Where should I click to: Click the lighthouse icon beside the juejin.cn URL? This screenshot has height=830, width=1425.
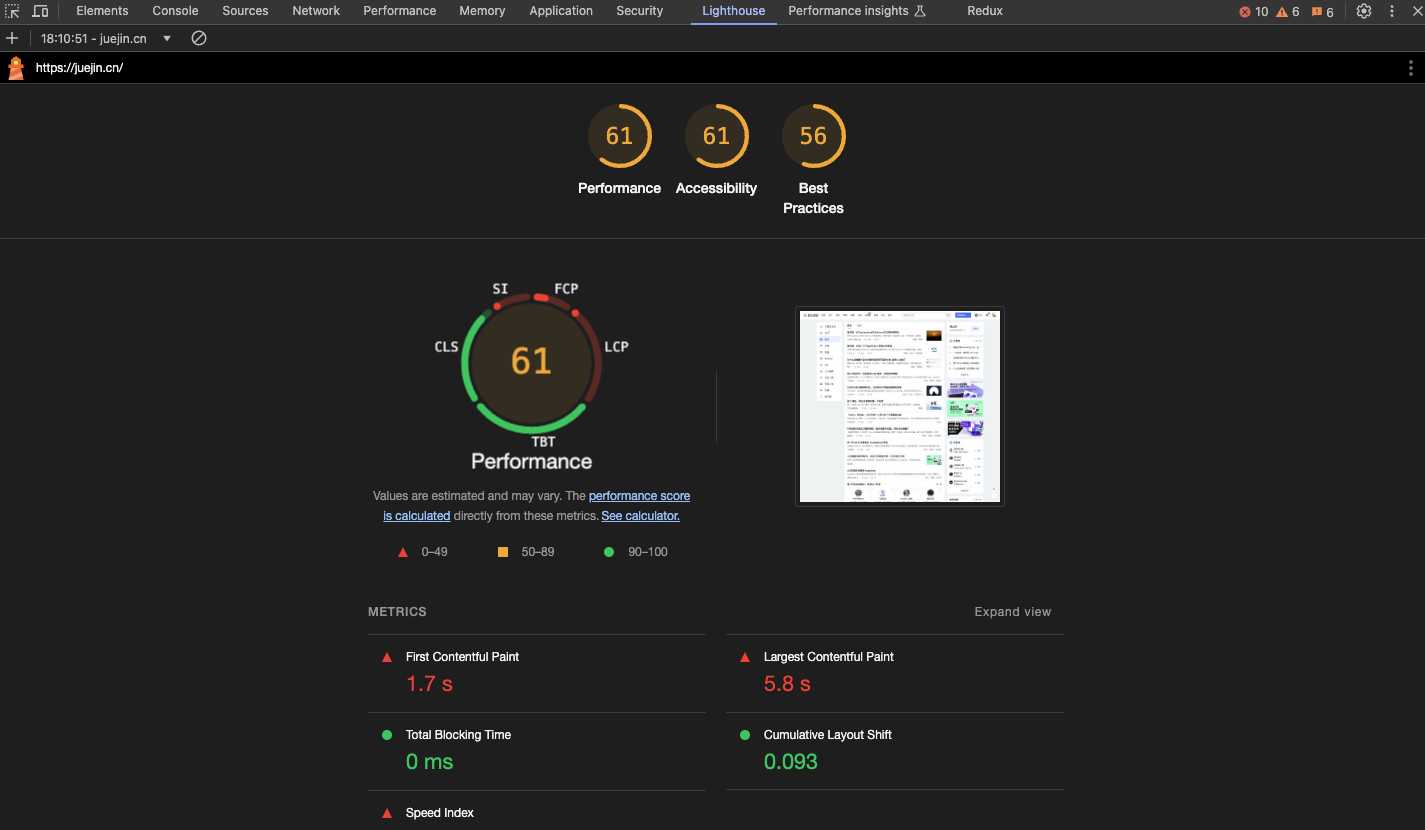15,67
